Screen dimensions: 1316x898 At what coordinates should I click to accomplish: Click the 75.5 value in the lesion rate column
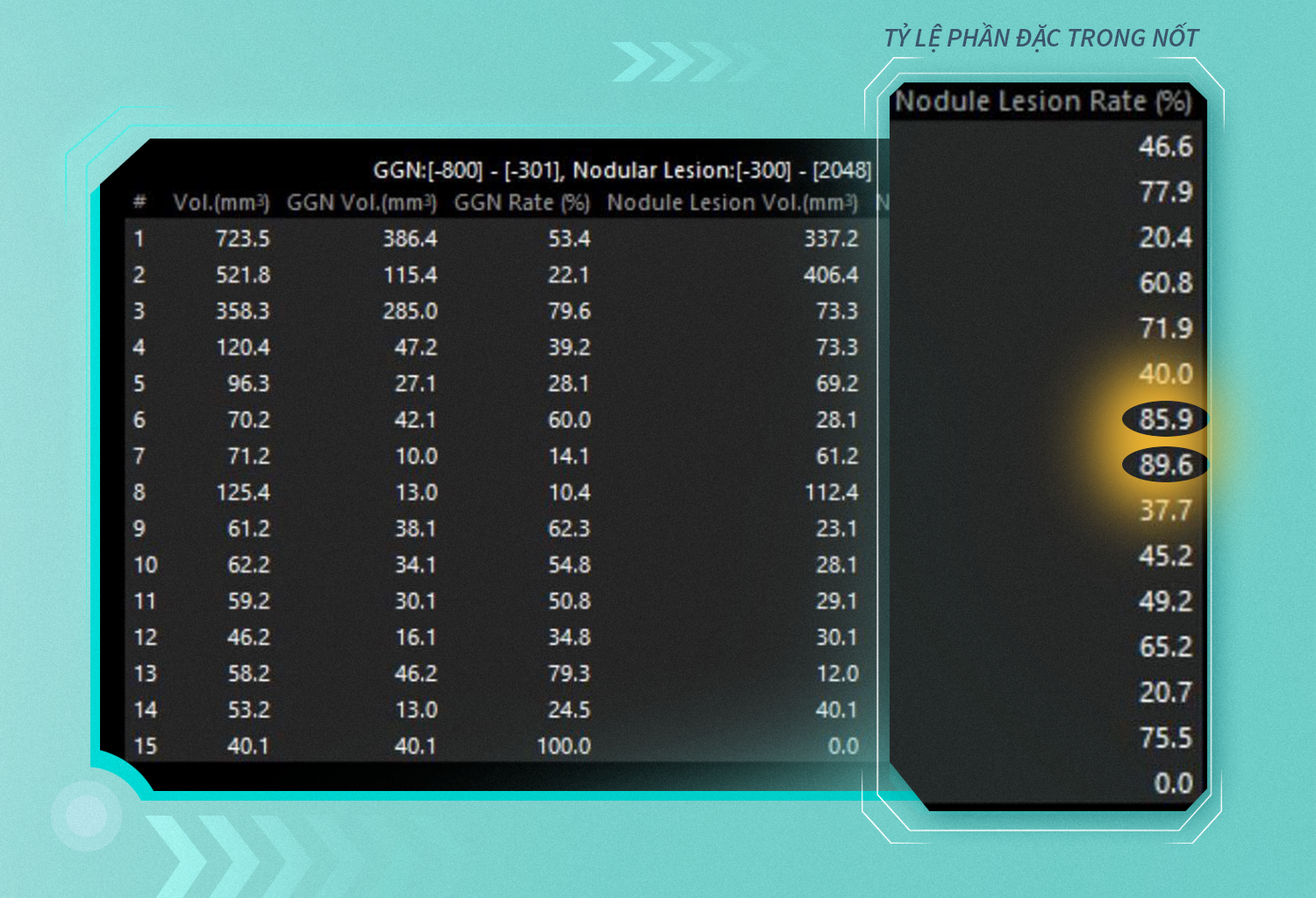tap(1165, 738)
